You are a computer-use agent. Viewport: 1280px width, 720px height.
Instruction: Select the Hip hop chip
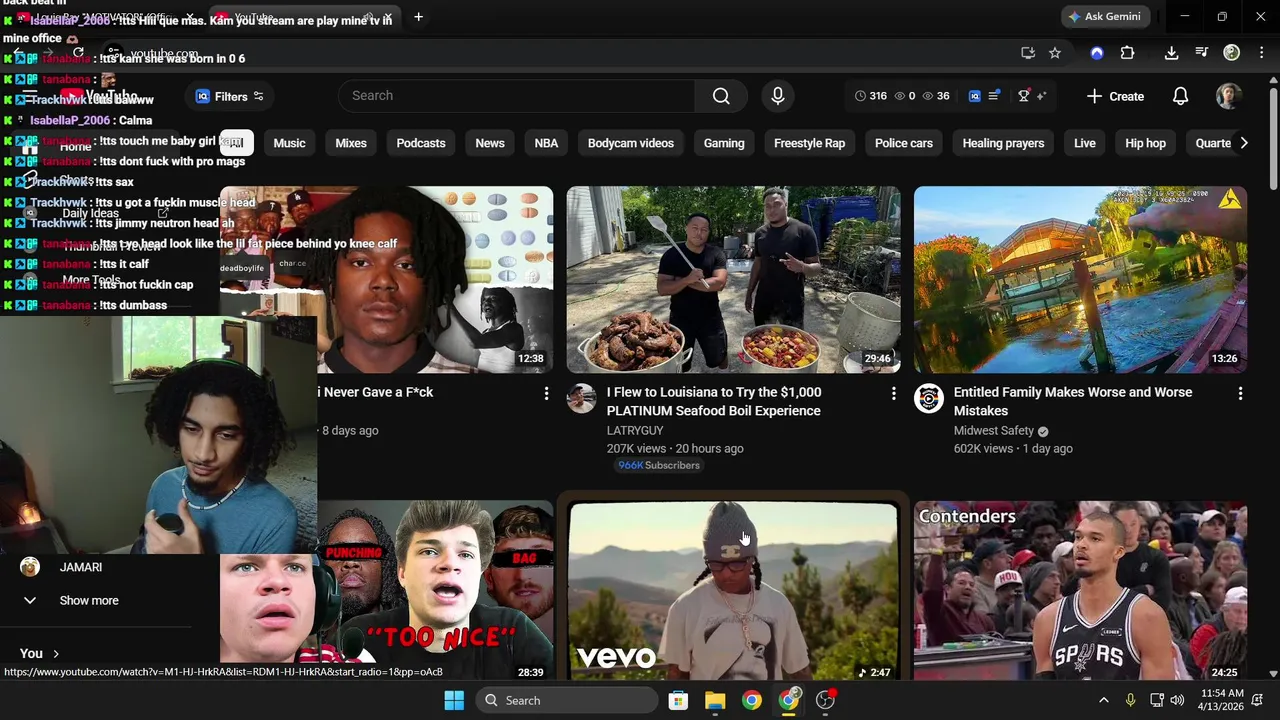point(1146,143)
